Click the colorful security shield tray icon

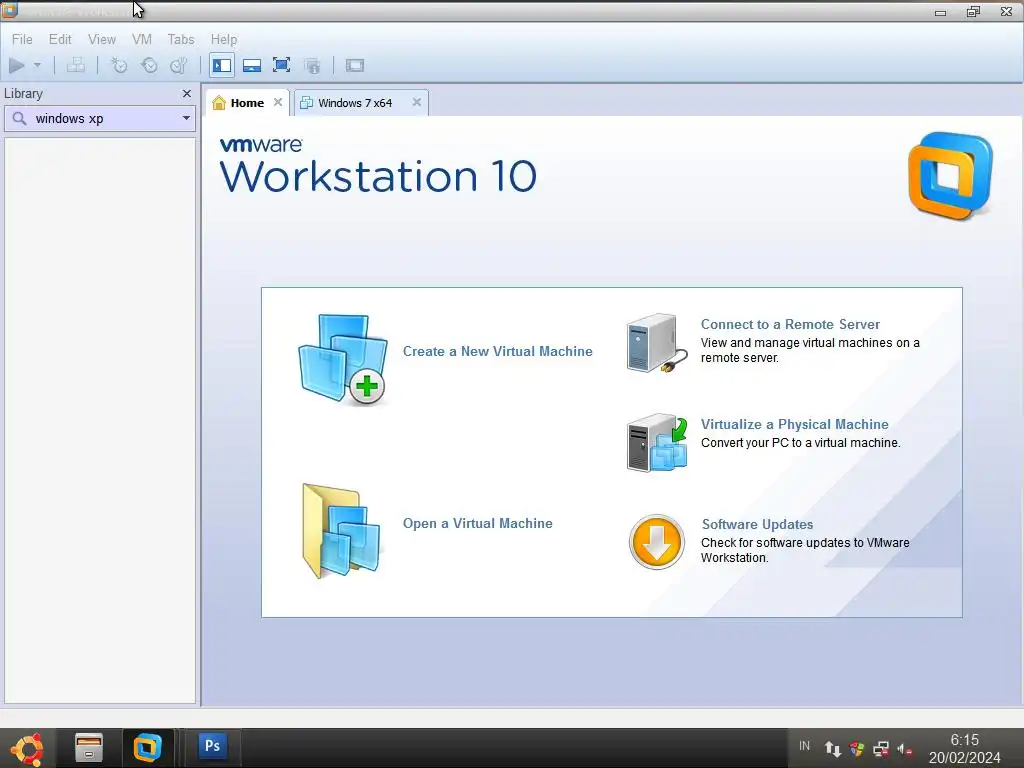[857, 748]
